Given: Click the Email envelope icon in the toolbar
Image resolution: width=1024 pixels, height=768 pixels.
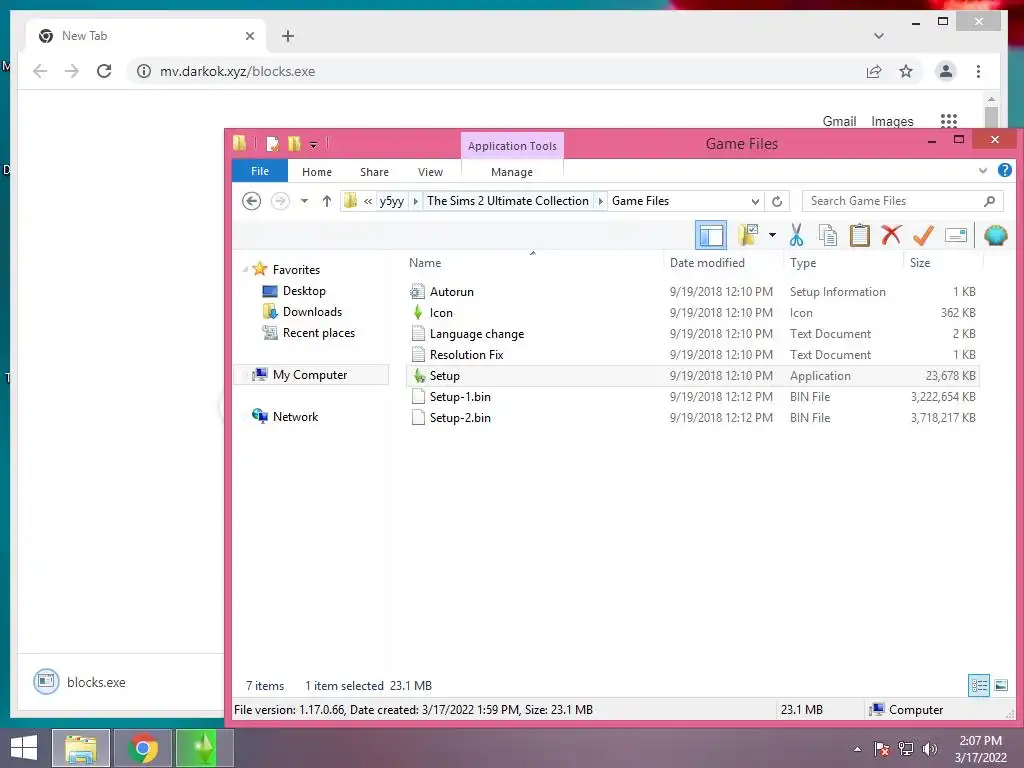Looking at the screenshot, I should 955,235.
